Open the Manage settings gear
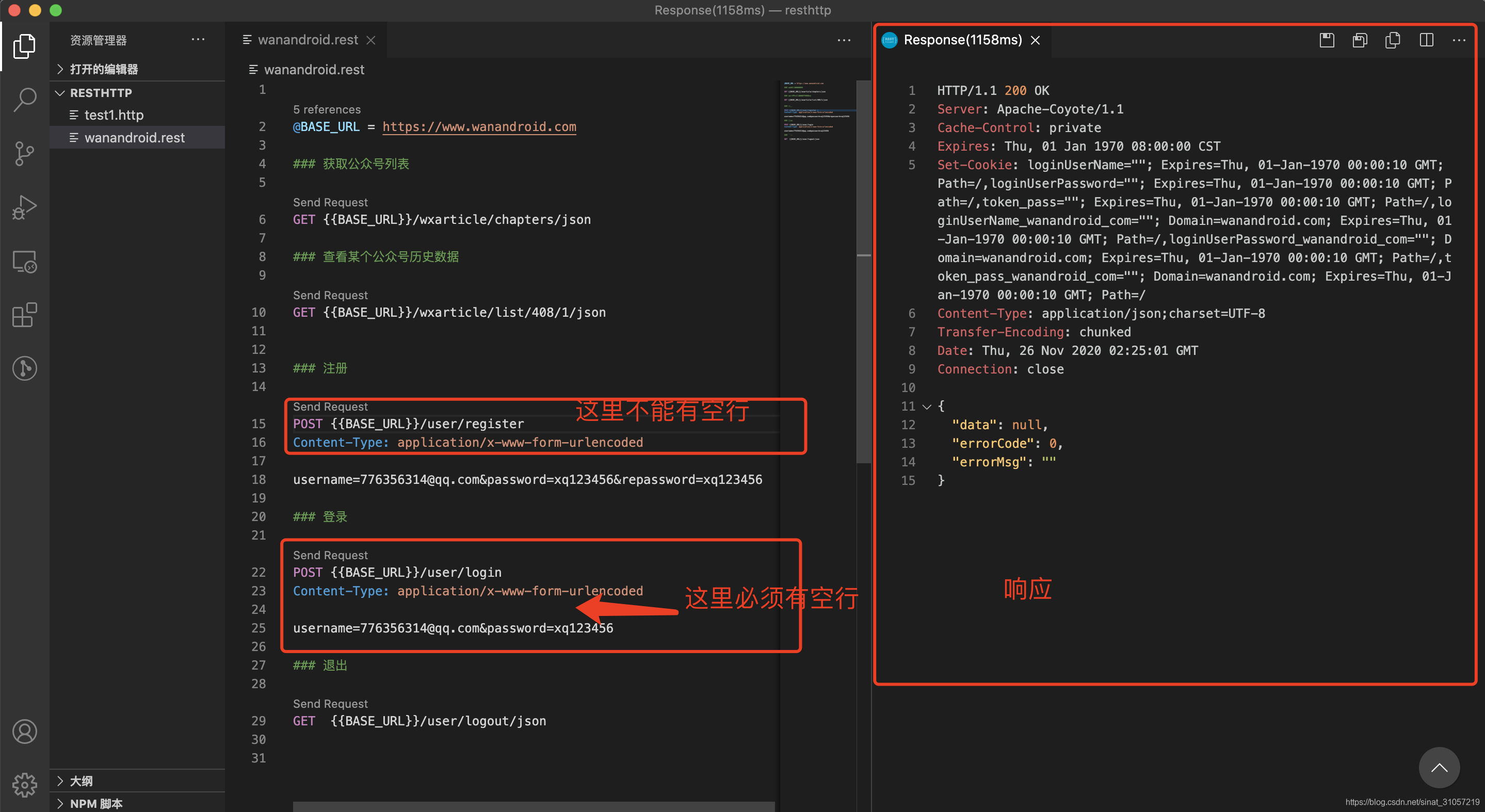Screen dimensions: 1485x812 tap(24, 784)
